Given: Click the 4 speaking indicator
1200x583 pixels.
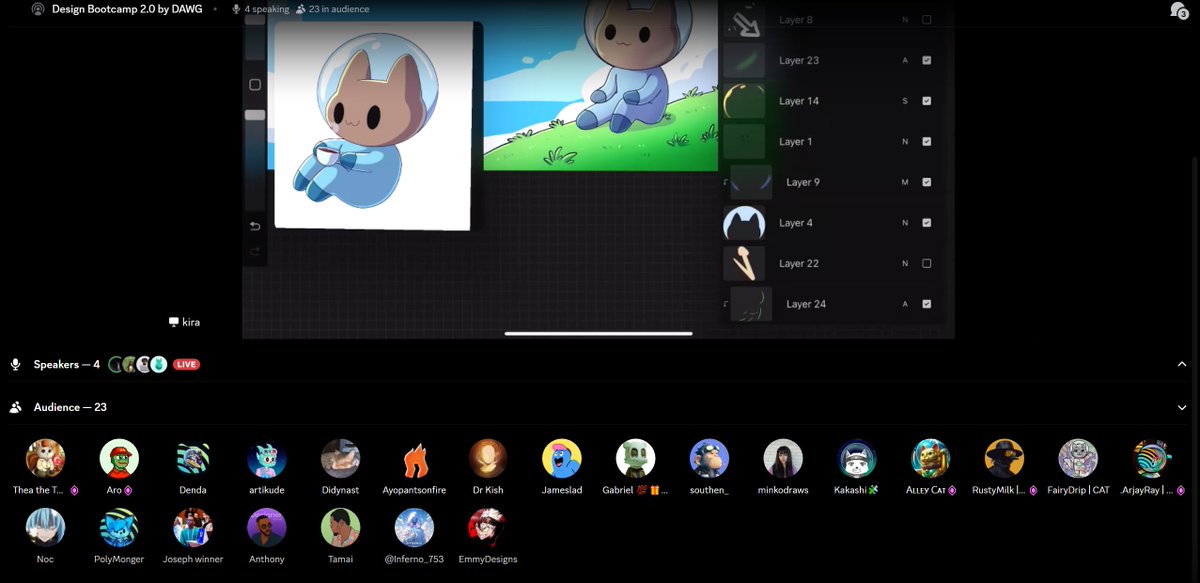Looking at the screenshot, I should coord(260,9).
